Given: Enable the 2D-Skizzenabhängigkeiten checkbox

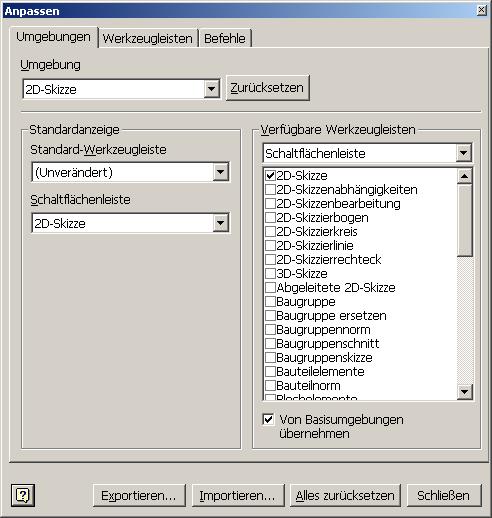Looking at the screenshot, I should [x=270, y=190].
